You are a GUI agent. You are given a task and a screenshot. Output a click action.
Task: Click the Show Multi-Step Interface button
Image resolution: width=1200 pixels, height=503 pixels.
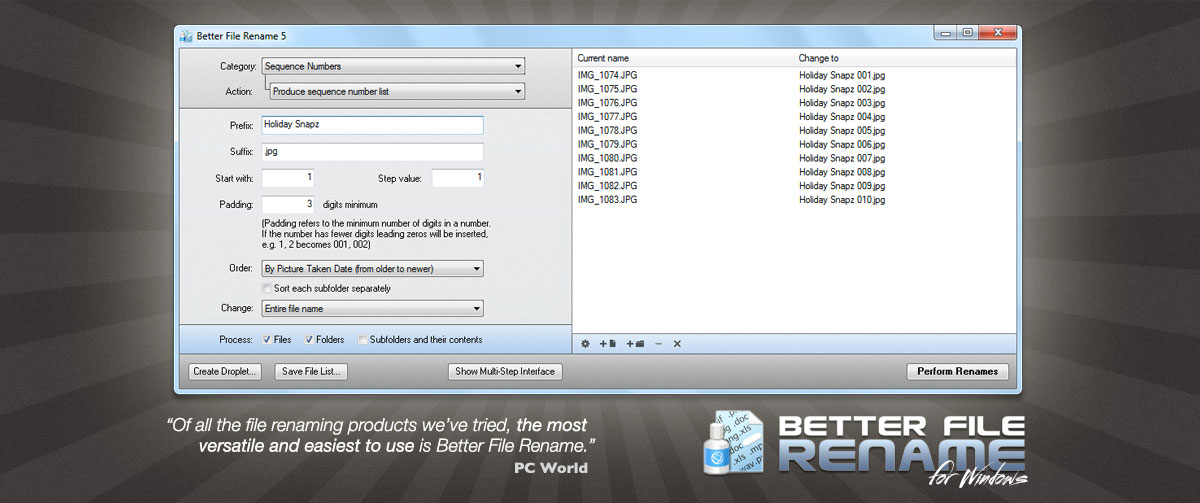click(x=506, y=372)
